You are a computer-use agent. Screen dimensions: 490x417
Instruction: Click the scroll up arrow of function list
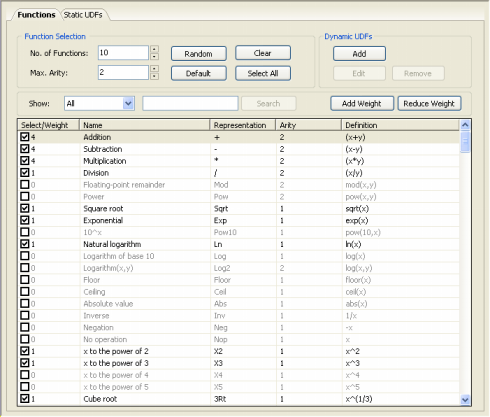465,125
